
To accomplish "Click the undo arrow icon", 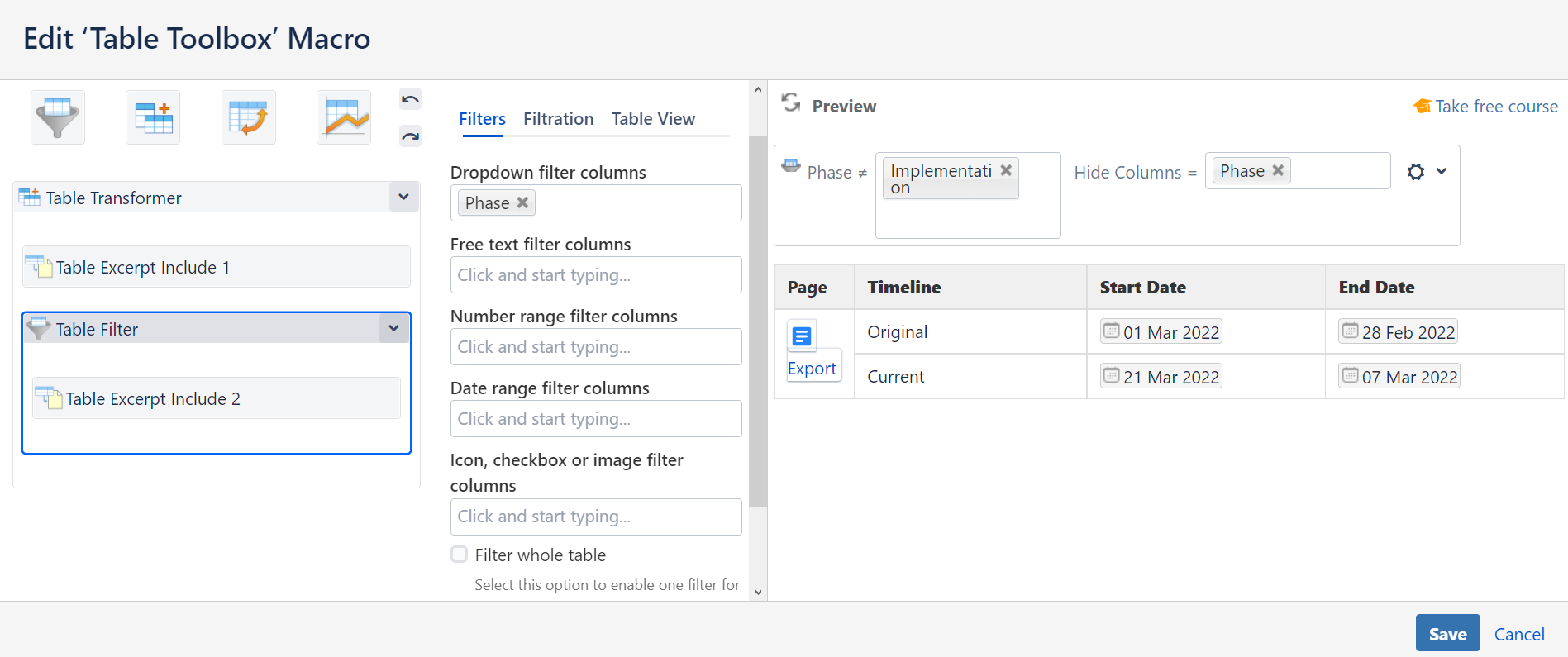I will [x=410, y=99].
